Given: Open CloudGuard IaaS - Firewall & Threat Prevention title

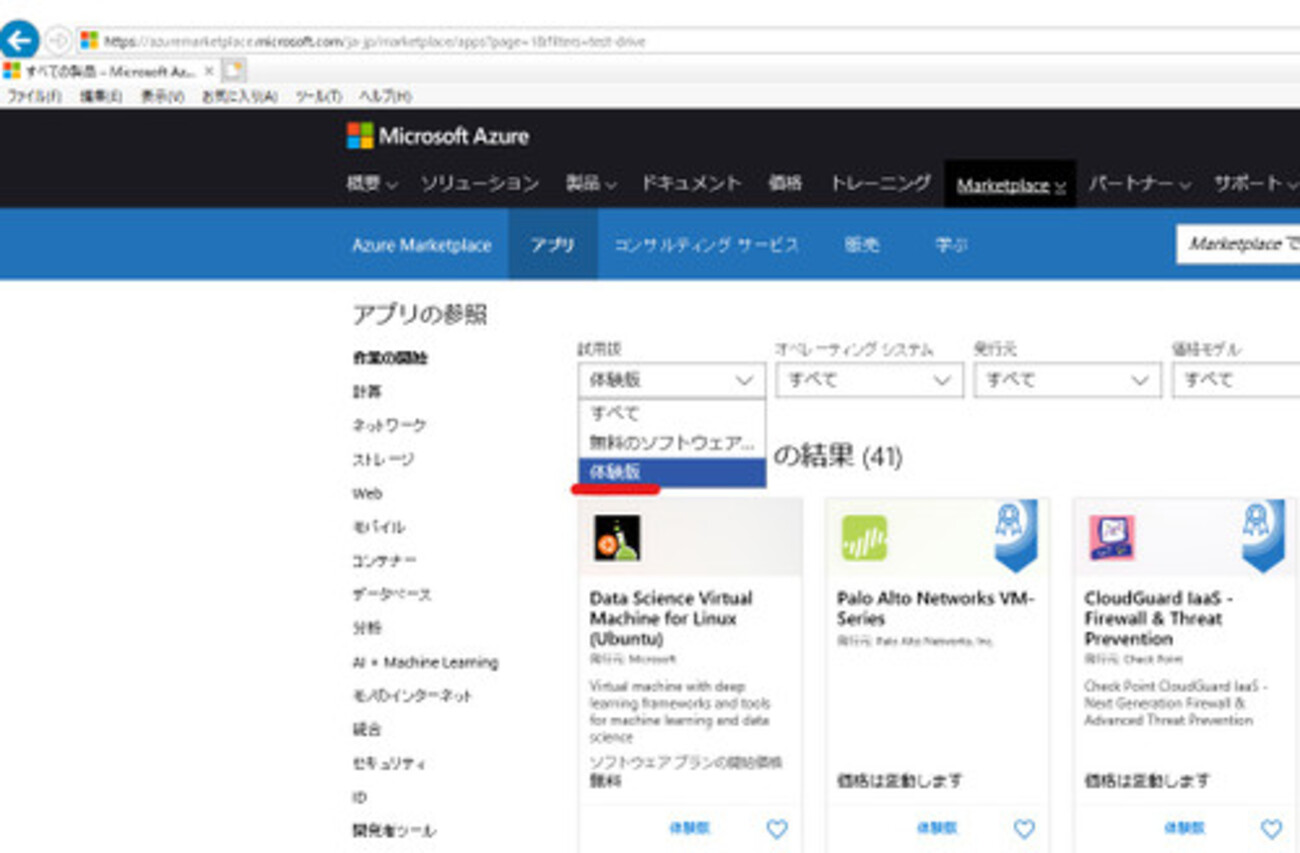Looking at the screenshot, I should point(1158,618).
